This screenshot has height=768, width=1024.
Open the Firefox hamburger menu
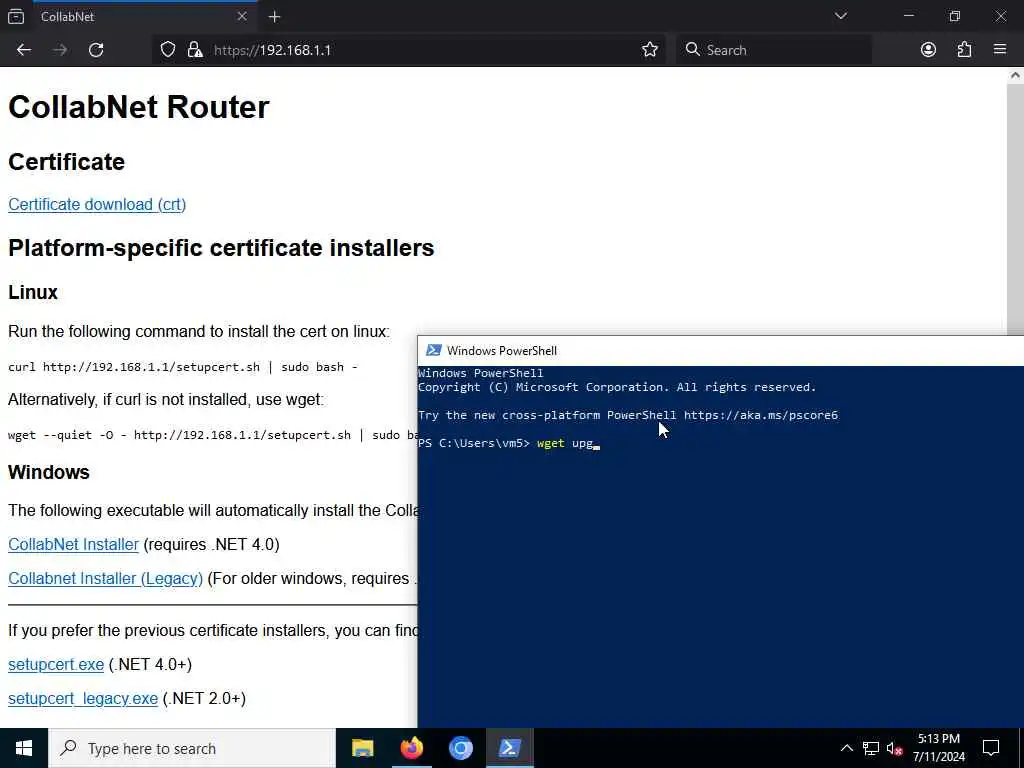click(x=1000, y=50)
